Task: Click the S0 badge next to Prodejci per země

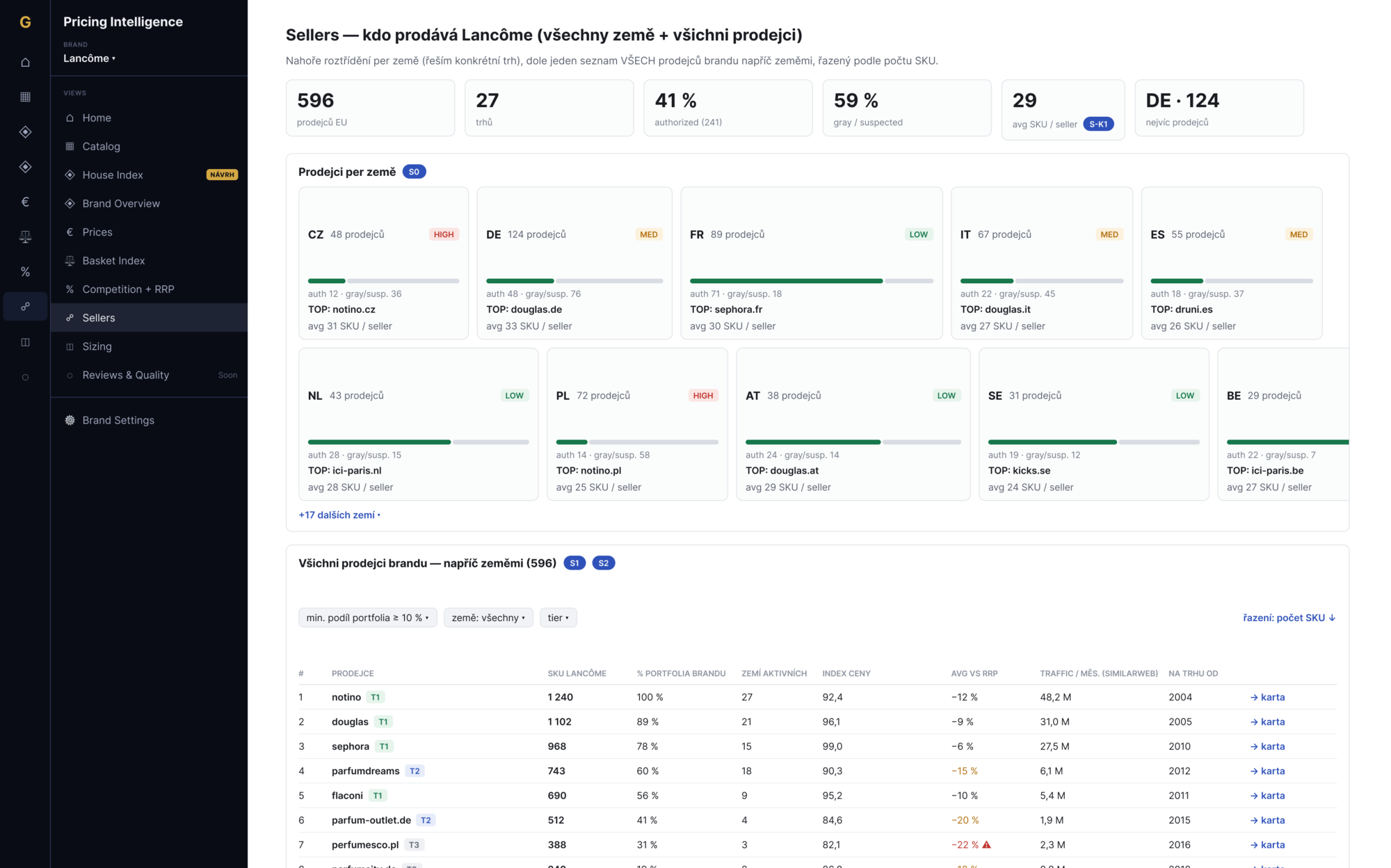Action: 414,172
